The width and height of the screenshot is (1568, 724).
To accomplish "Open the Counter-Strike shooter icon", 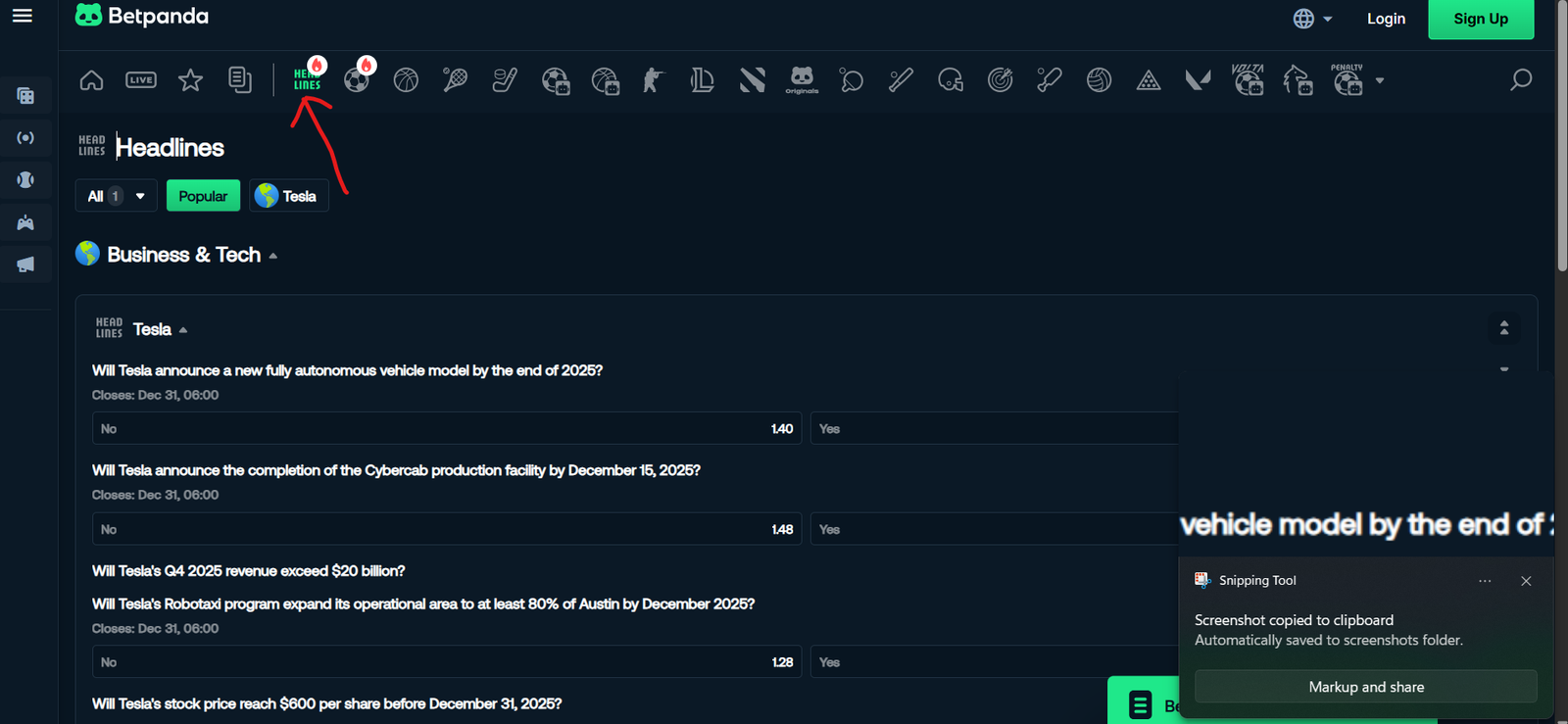I will pyautogui.click(x=653, y=80).
